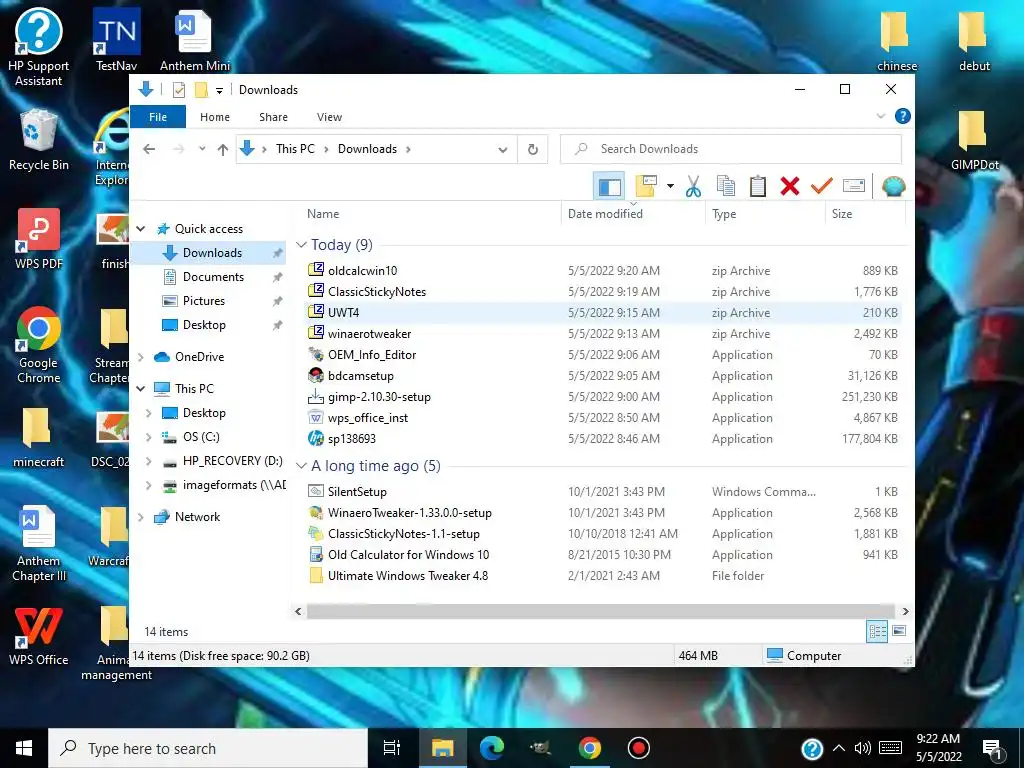Switch to Large icons view button
This screenshot has width=1024, height=768.
pyautogui.click(x=899, y=631)
